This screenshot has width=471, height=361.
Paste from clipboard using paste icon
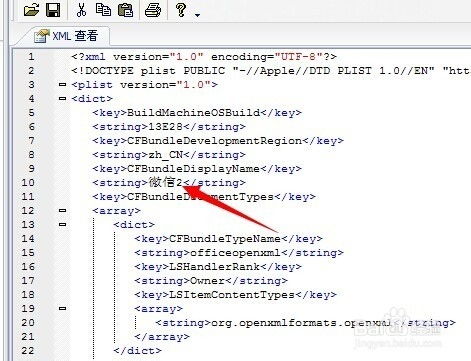point(125,10)
